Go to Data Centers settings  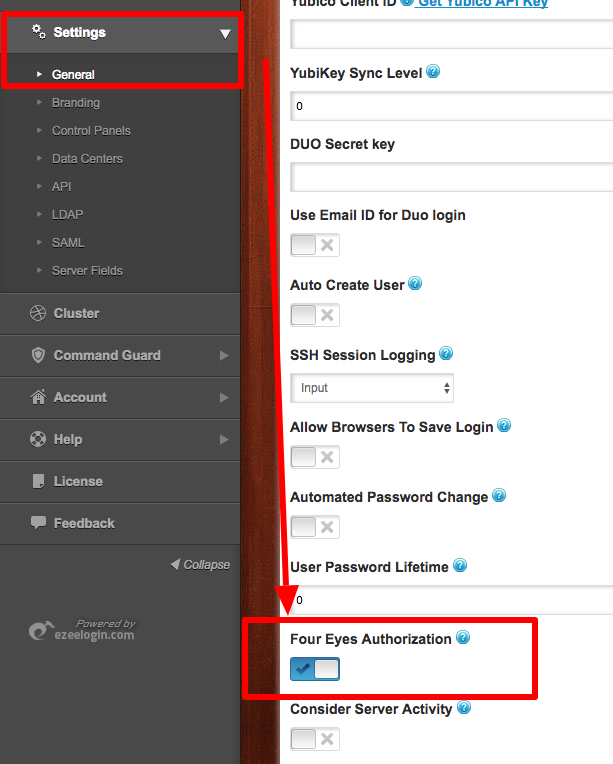(87, 159)
